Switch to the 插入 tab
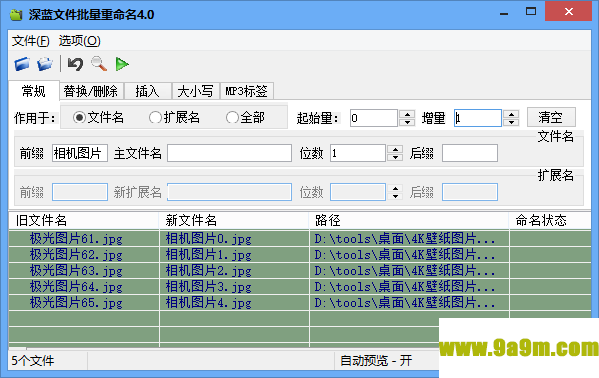 pyautogui.click(x=147, y=91)
